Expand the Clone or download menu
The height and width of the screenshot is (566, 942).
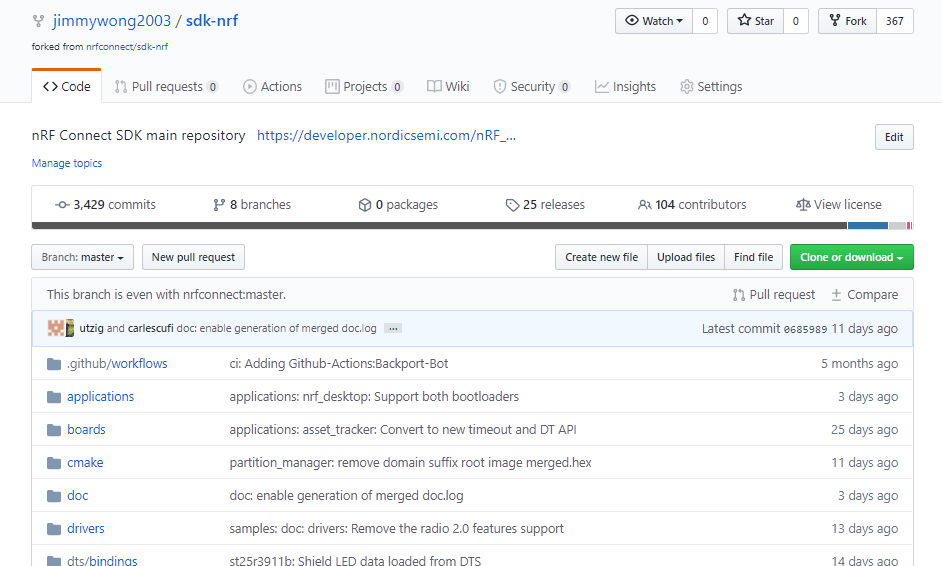click(851, 257)
